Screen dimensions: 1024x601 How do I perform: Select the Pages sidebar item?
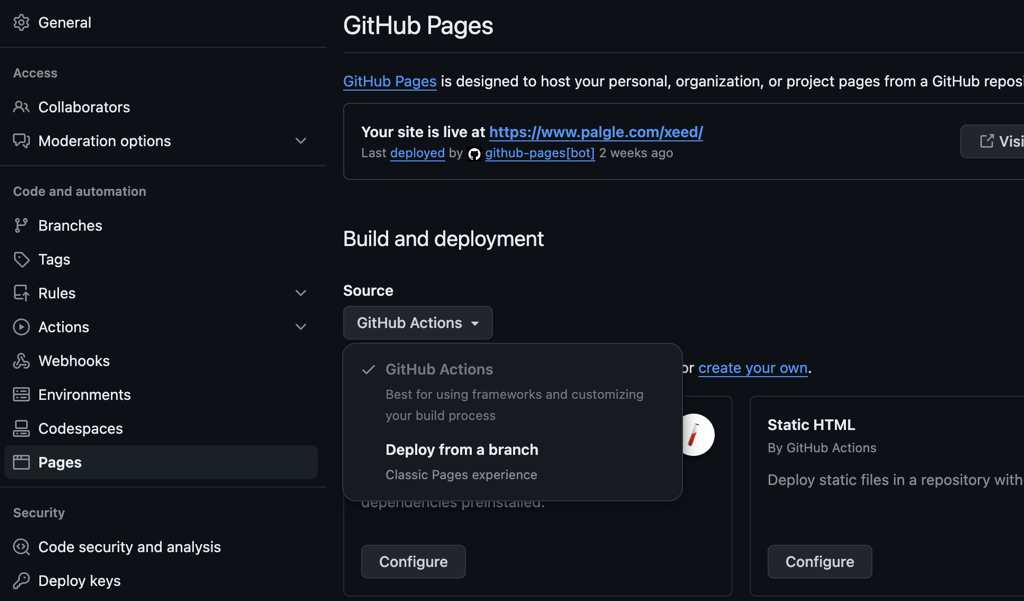pos(161,463)
